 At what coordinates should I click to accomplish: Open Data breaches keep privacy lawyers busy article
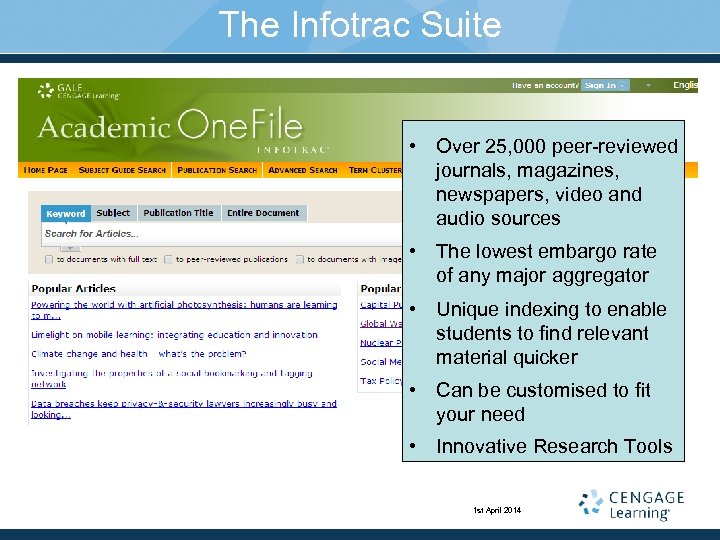tap(184, 409)
